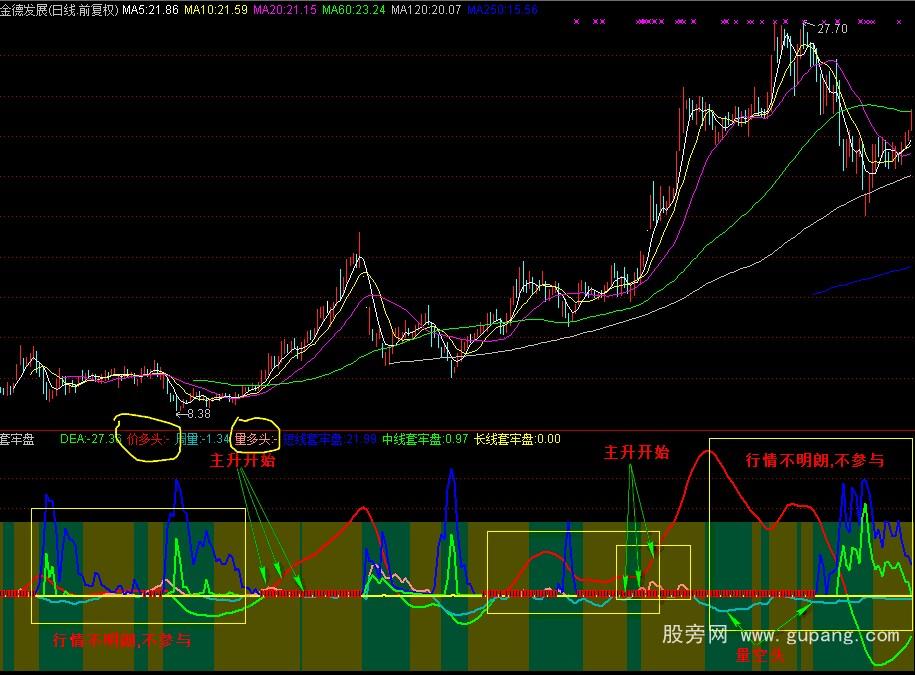
Task: Expand the 长线套牢盘:0.00 indicator
Action: [515, 436]
